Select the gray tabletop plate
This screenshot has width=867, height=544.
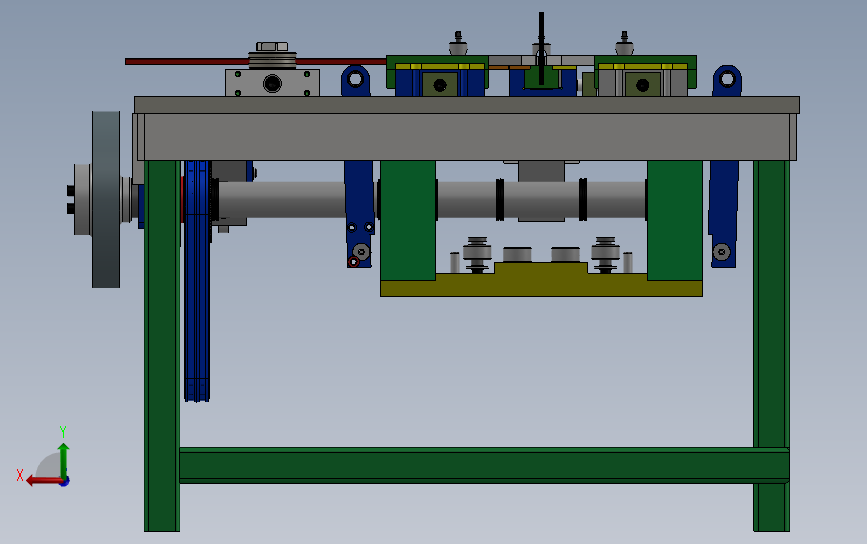coord(467,105)
